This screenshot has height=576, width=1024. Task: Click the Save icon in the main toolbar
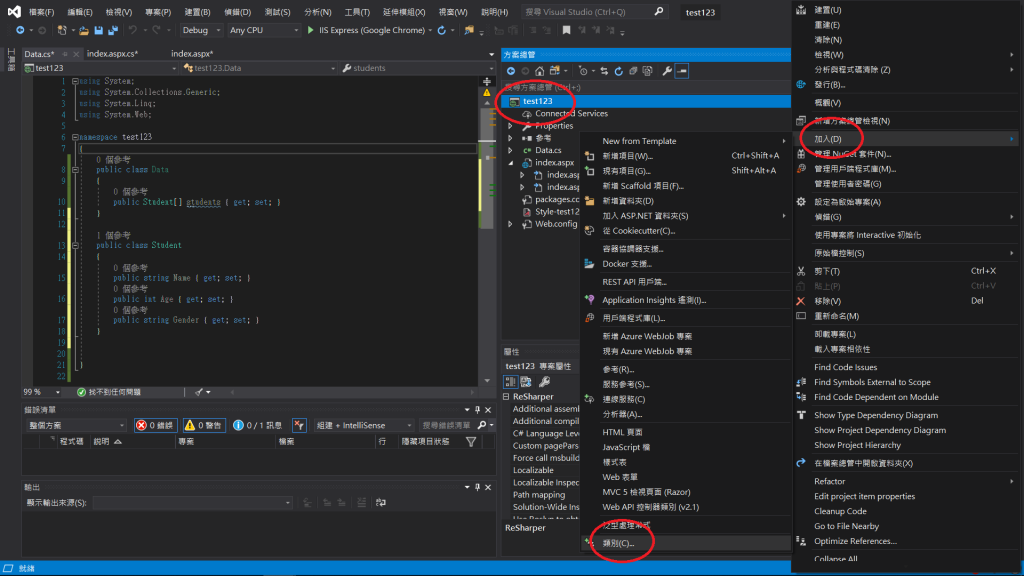[x=99, y=30]
